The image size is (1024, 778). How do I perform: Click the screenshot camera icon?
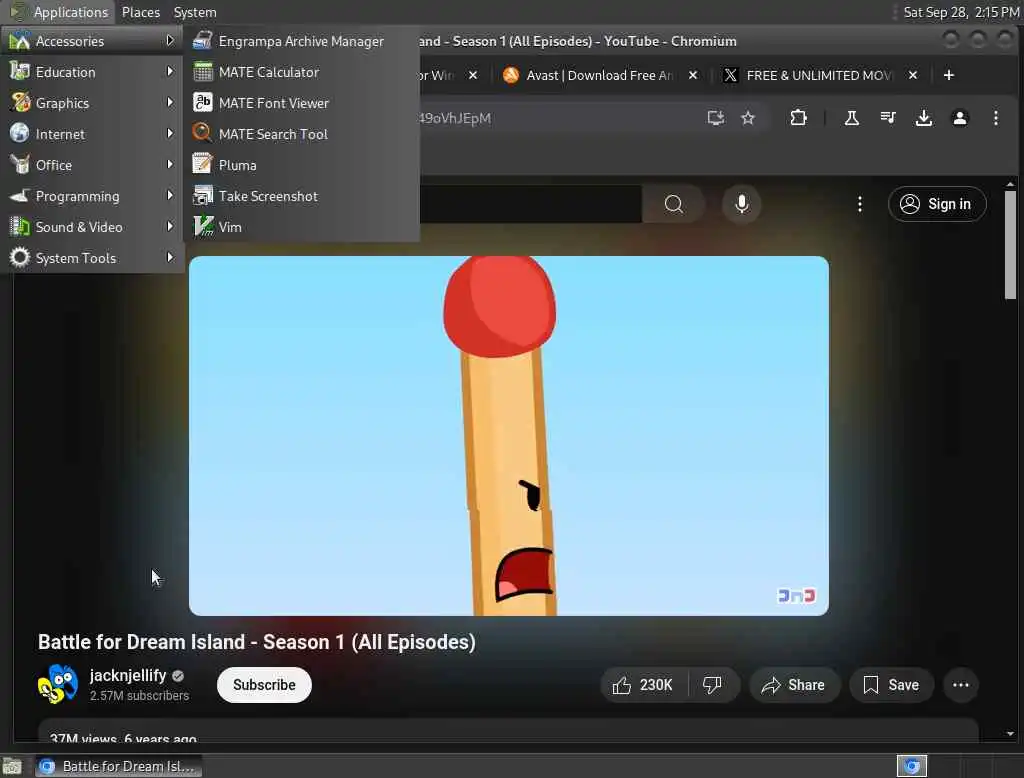click(202, 195)
